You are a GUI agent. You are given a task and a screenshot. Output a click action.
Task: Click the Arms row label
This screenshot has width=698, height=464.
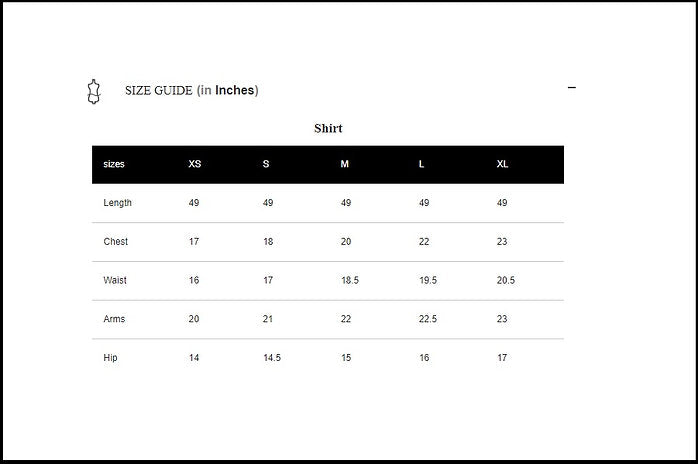coord(114,319)
